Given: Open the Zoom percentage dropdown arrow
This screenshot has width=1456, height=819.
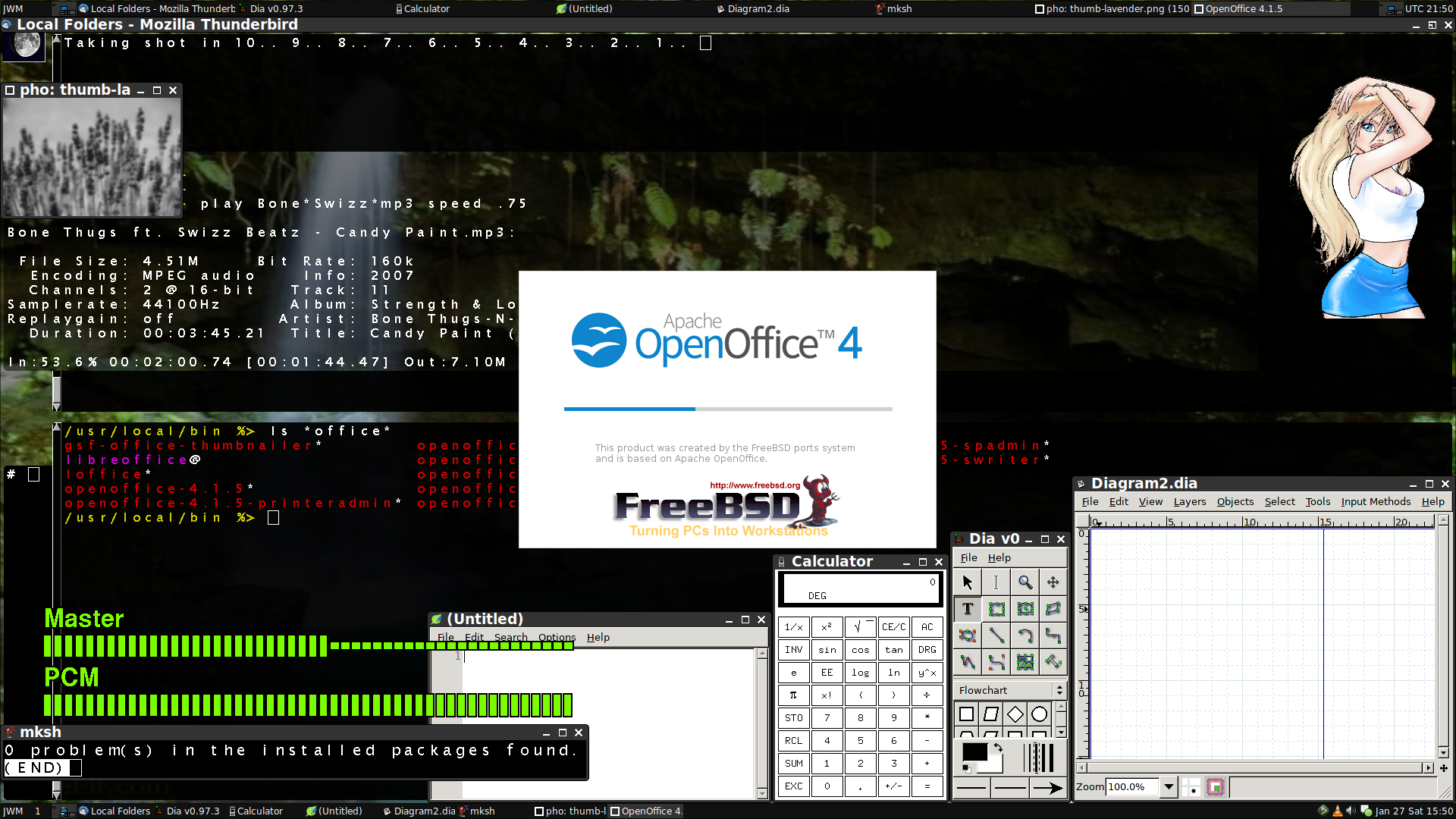Looking at the screenshot, I should [1169, 787].
